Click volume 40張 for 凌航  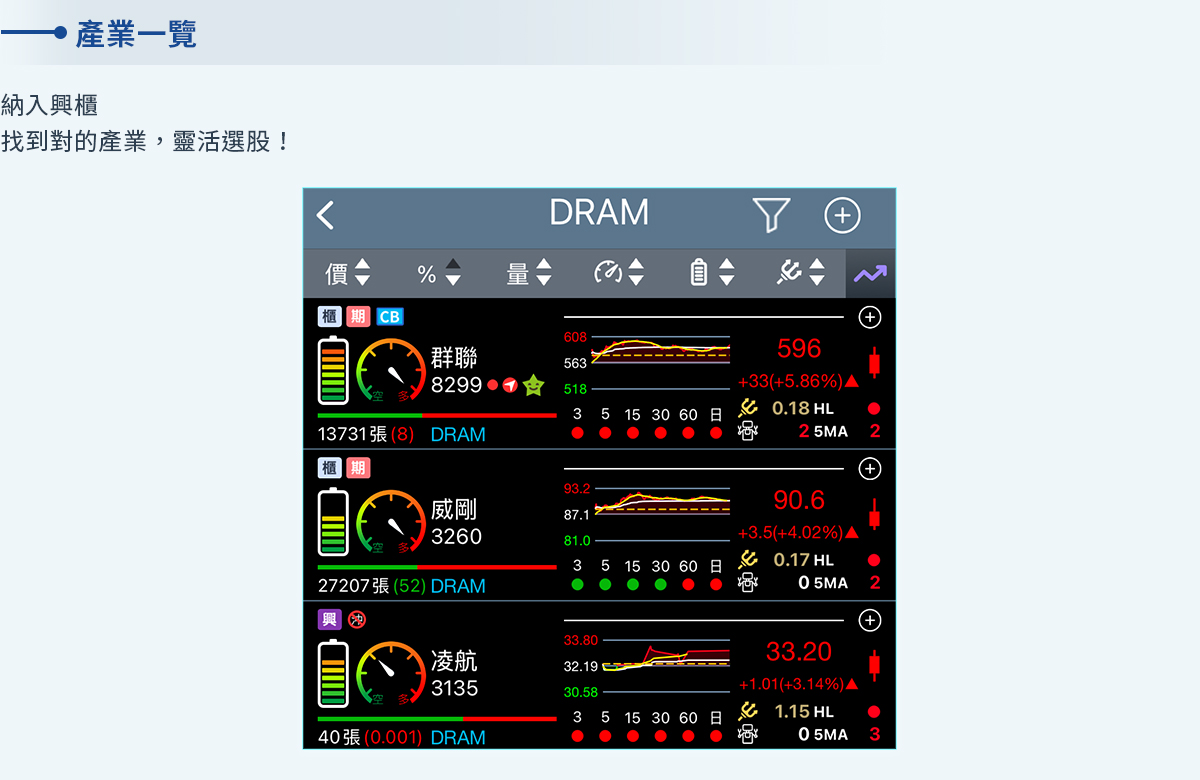(x=339, y=738)
